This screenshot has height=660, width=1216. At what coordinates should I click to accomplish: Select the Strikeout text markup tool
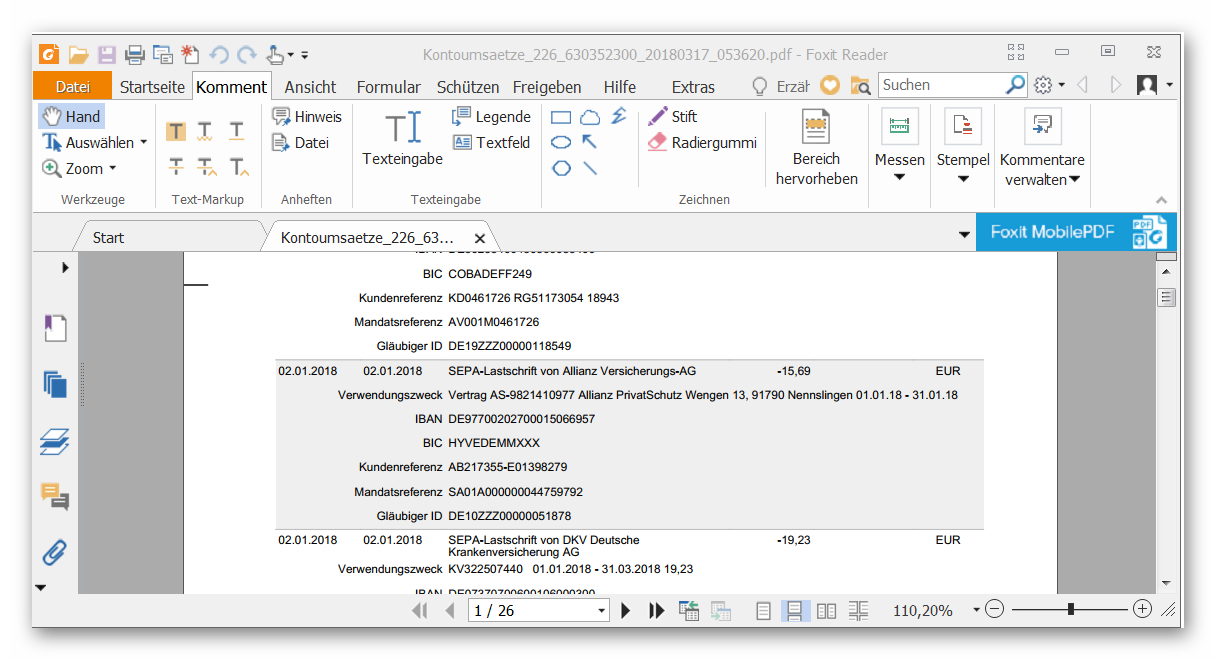coord(175,166)
